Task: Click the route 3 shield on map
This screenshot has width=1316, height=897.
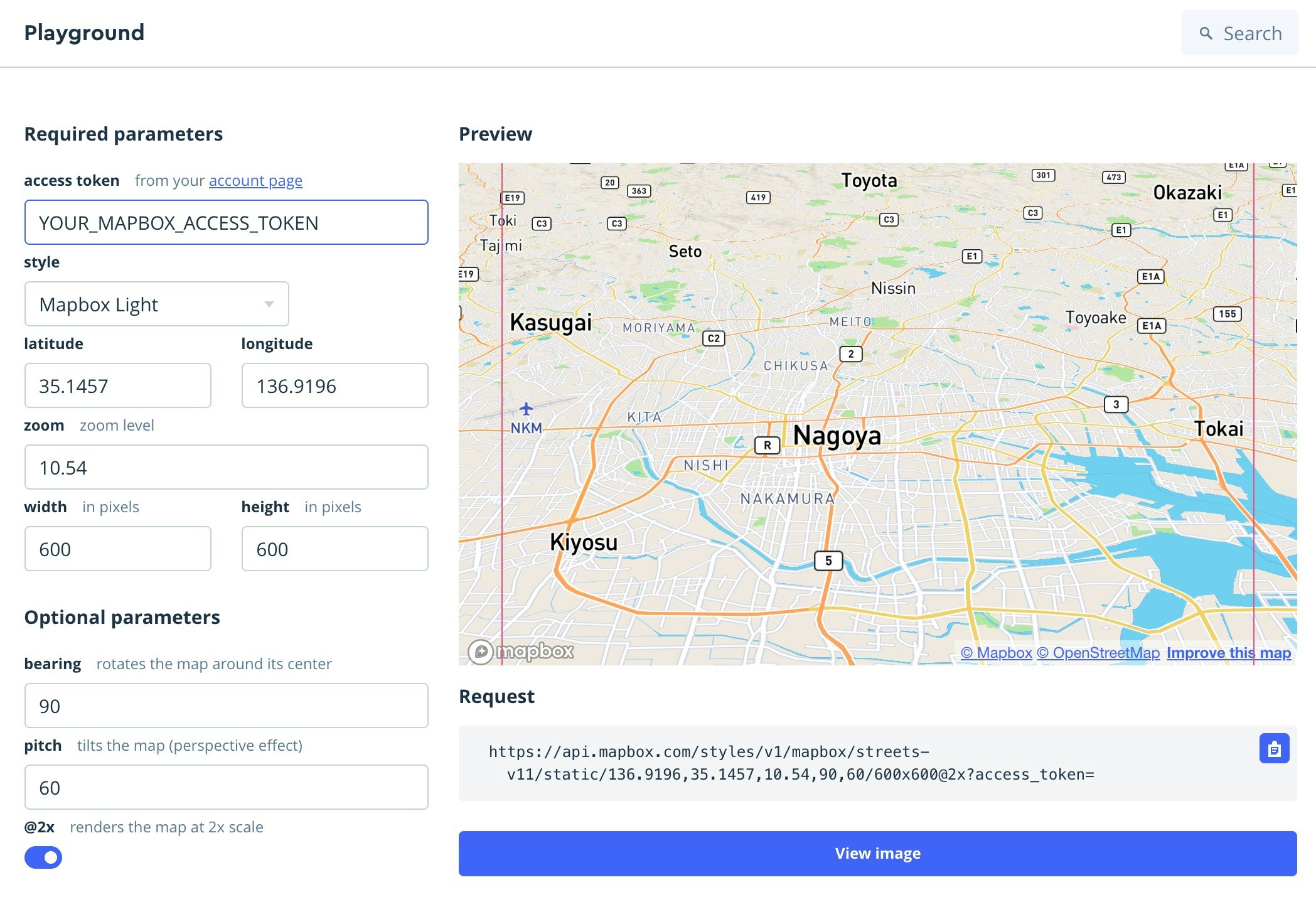Action: click(1116, 404)
